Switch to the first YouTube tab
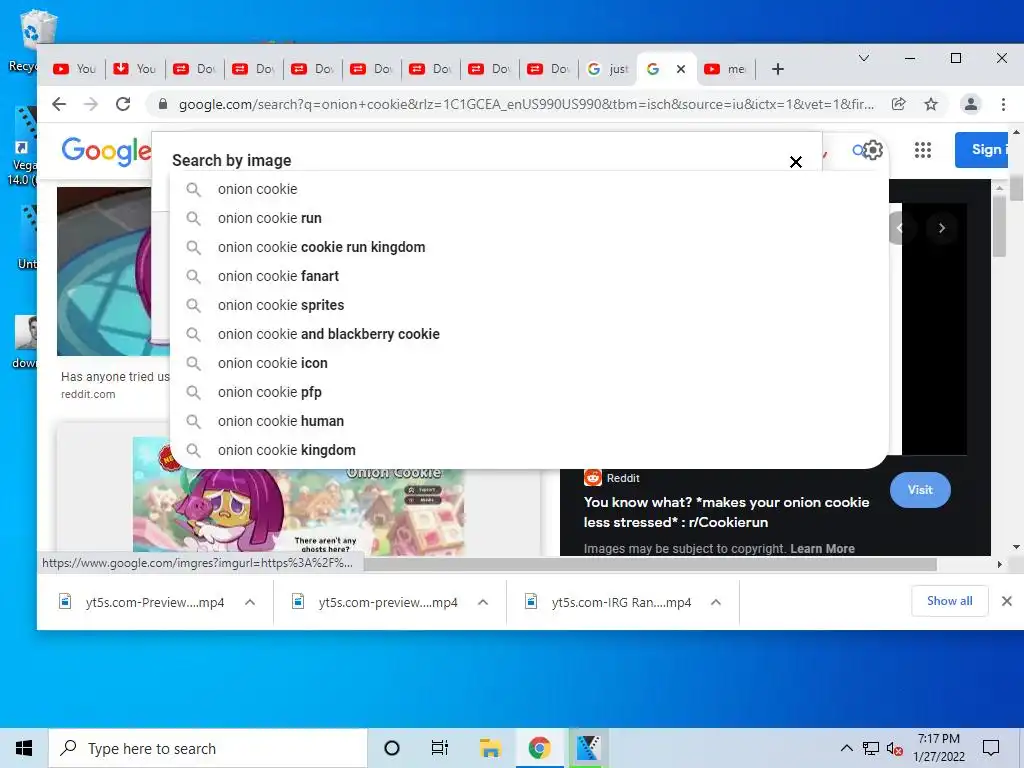The height and width of the screenshot is (768, 1024). tap(74, 69)
